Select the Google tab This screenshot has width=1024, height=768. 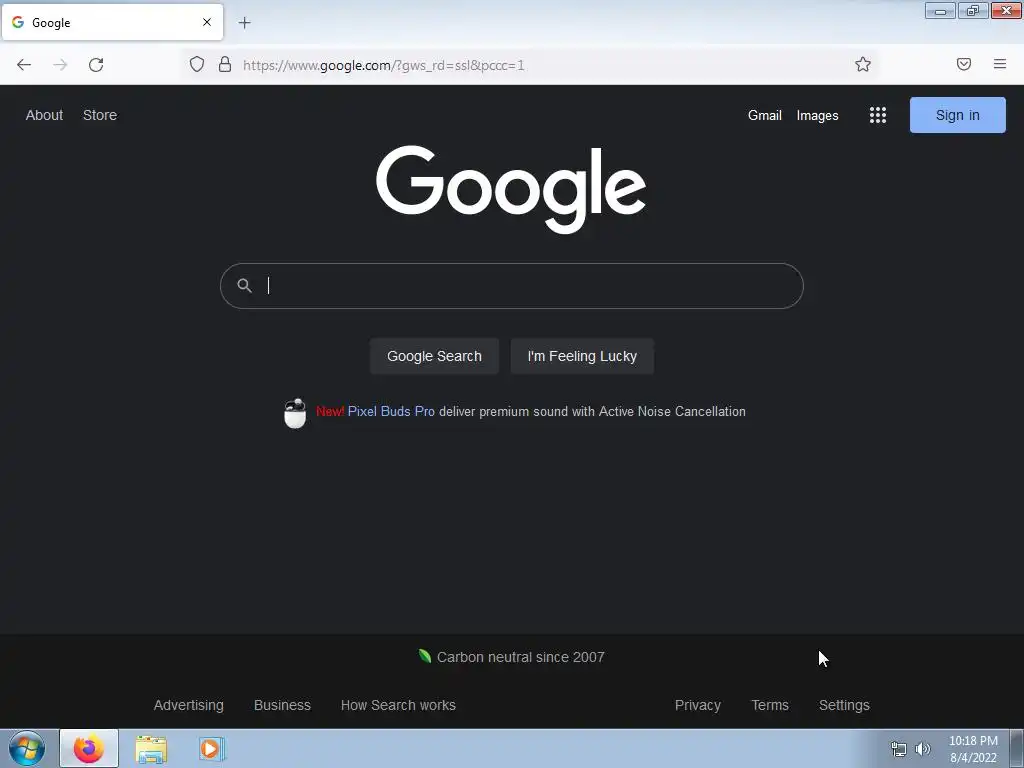(x=112, y=22)
